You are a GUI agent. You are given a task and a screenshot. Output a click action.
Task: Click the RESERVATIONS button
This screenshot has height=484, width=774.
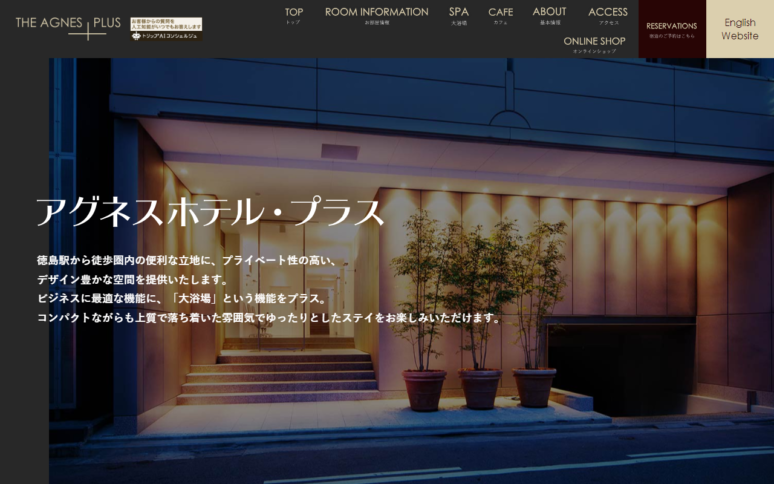pos(672,29)
